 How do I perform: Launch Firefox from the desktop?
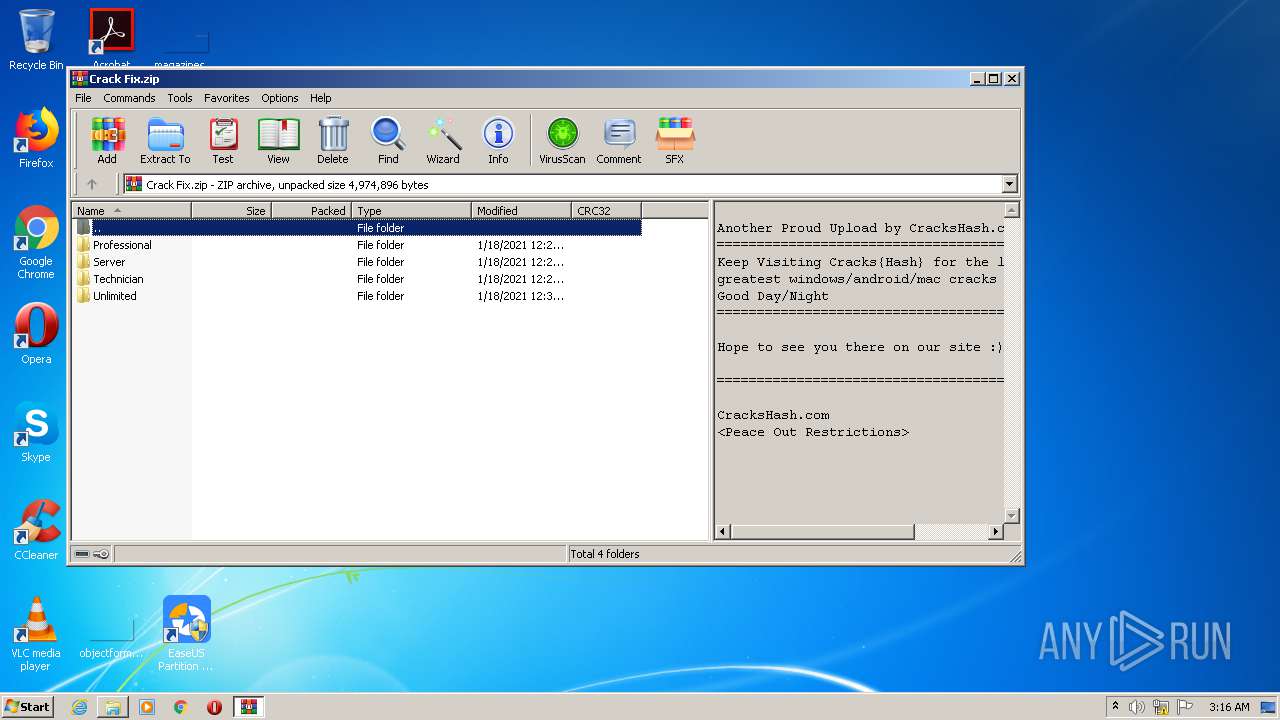coord(36,138)
